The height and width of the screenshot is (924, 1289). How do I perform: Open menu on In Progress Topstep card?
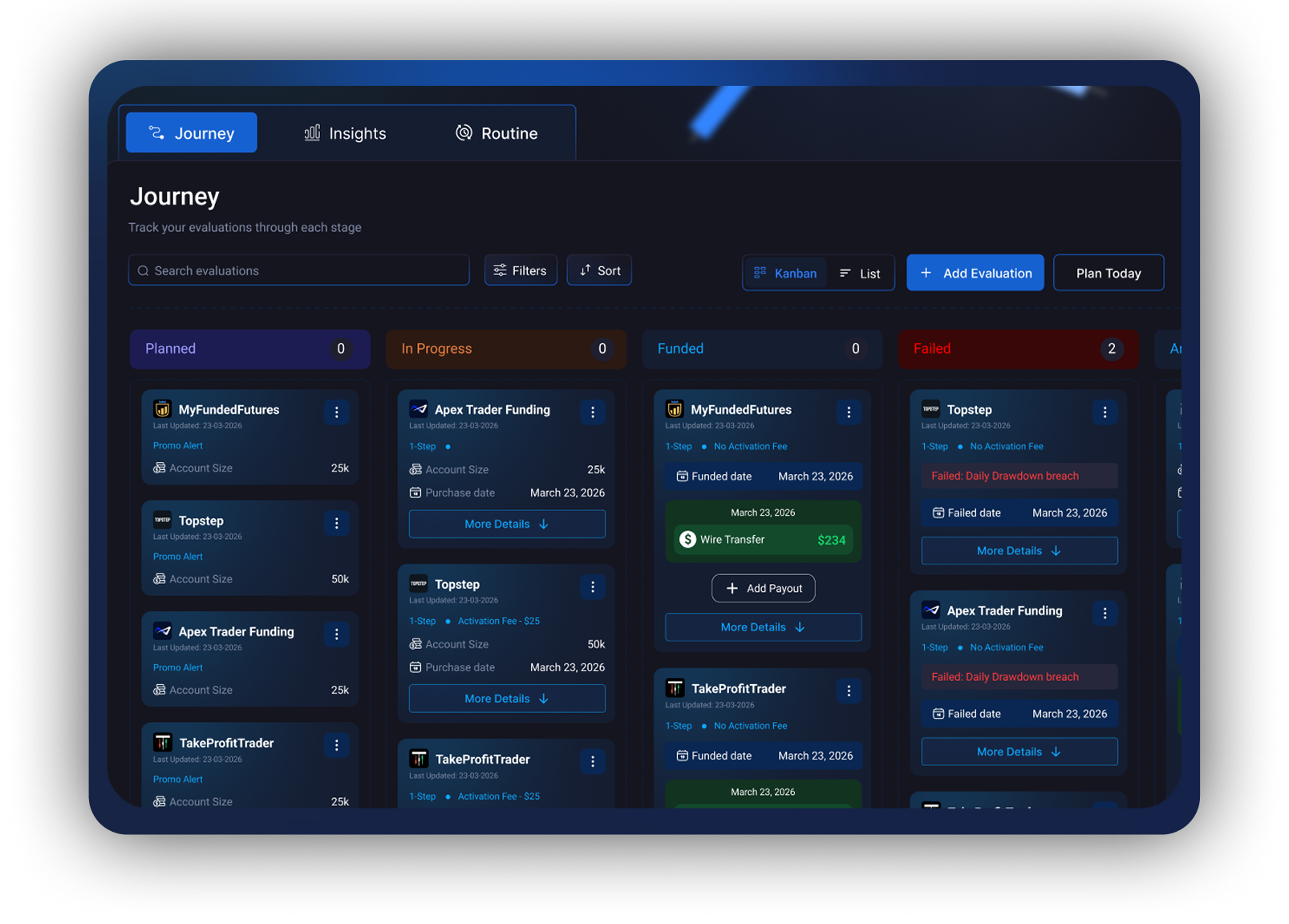(593, 587)
